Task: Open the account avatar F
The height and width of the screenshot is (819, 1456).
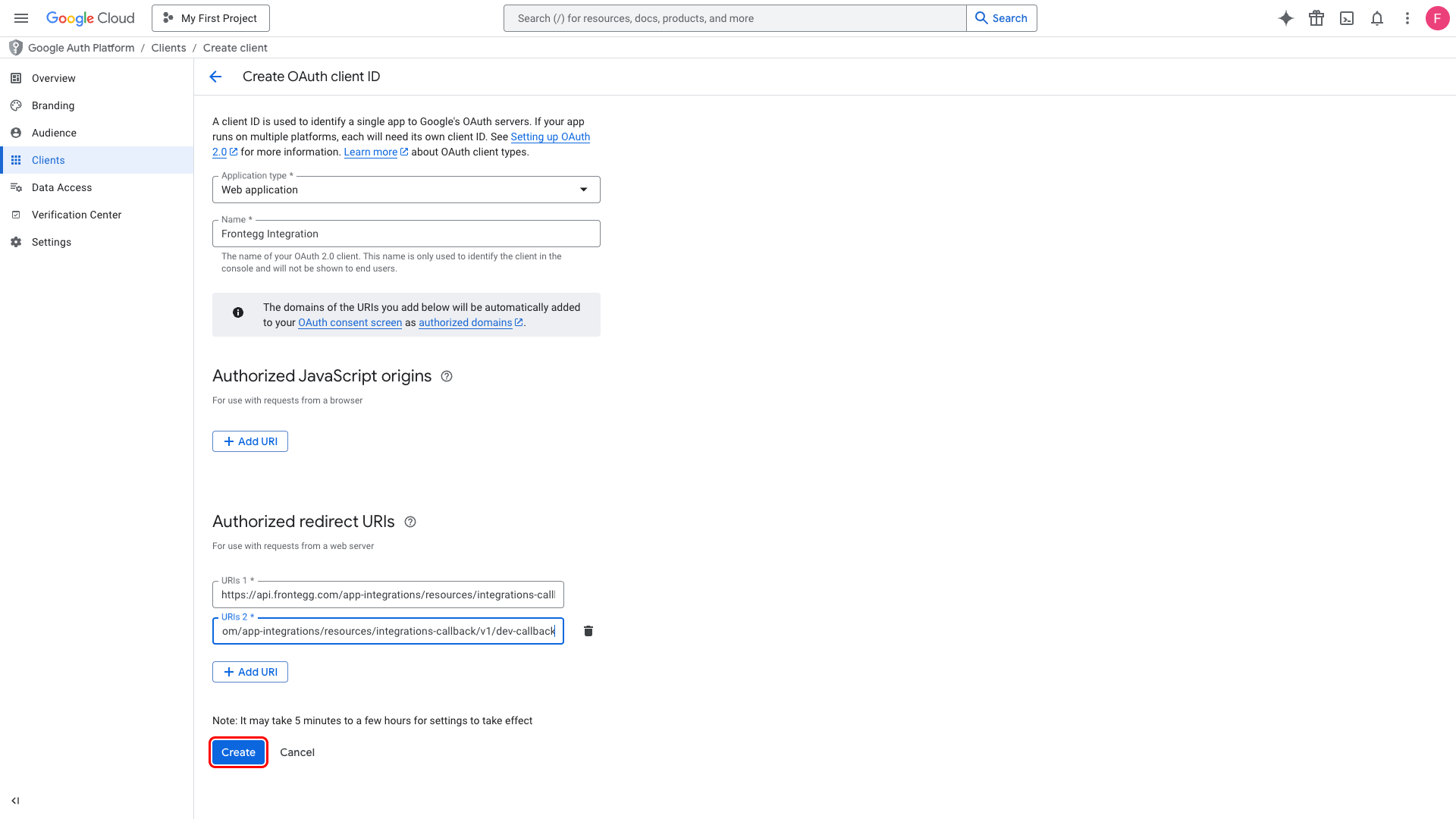Action: coord(1438,18)
